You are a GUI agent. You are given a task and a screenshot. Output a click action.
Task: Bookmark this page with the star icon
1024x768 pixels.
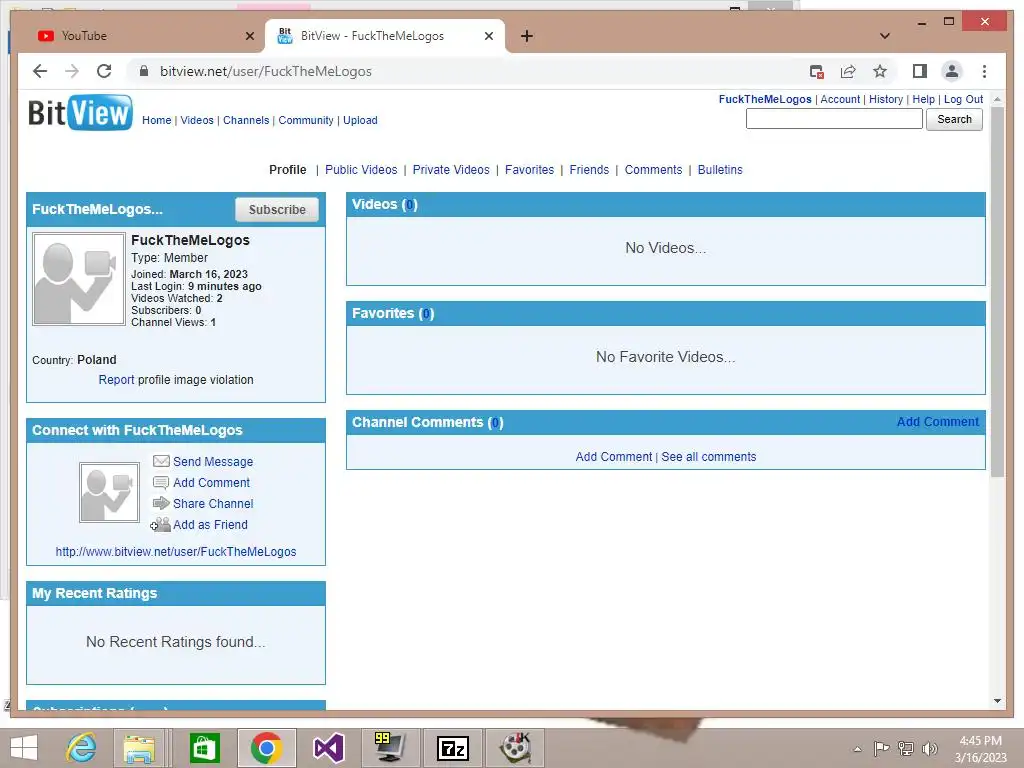(880, 71)
